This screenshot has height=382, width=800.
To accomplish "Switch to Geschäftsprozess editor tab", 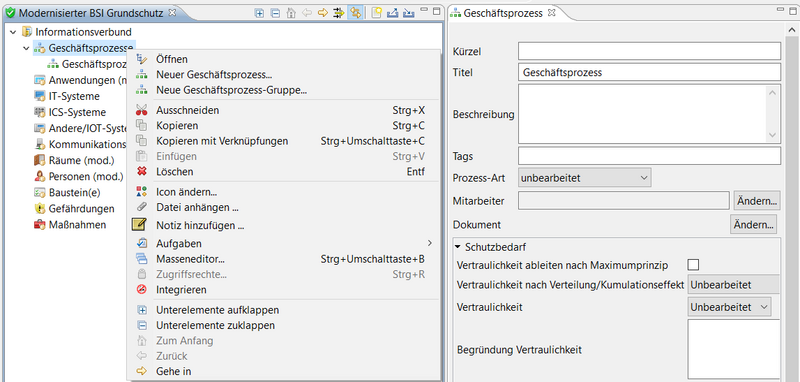I will (x=503, y=14).
